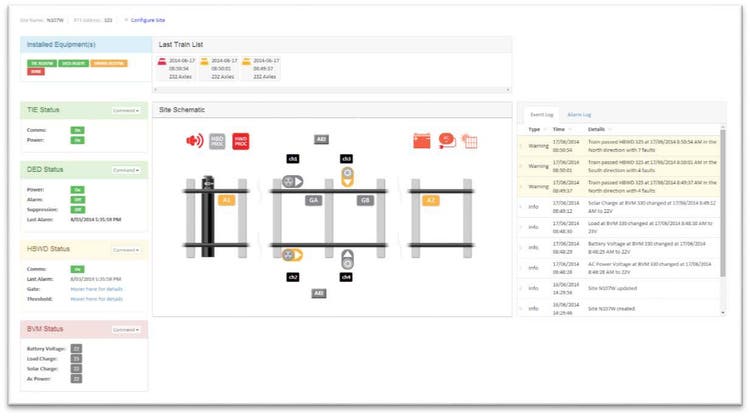Click the solar panel grid icon
This screenshot has width=750, height=416.
click(470, 141)
